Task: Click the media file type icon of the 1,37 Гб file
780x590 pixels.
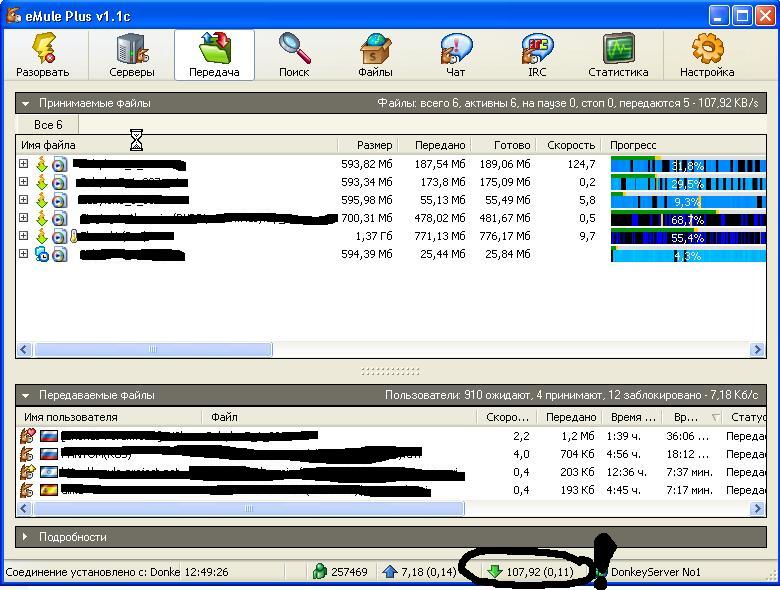Action: [59, 236]
